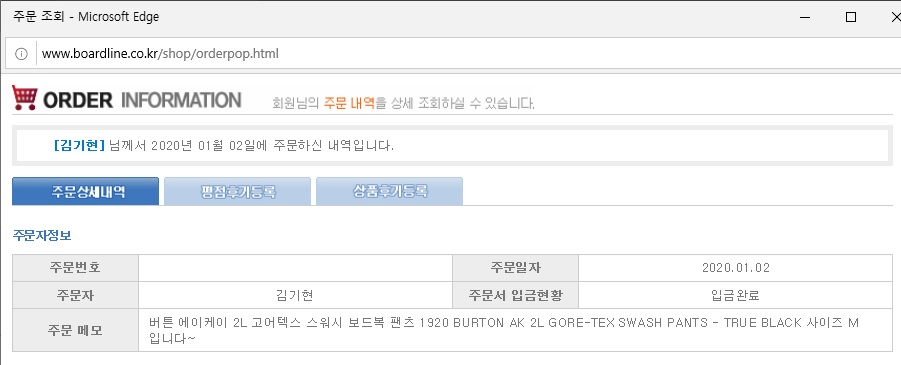The width and height of the screenshot is (901, 365).
Task: Click the boardline.co.kr URL in address bar
Action: pyautogui.click(x=160, y=54)
